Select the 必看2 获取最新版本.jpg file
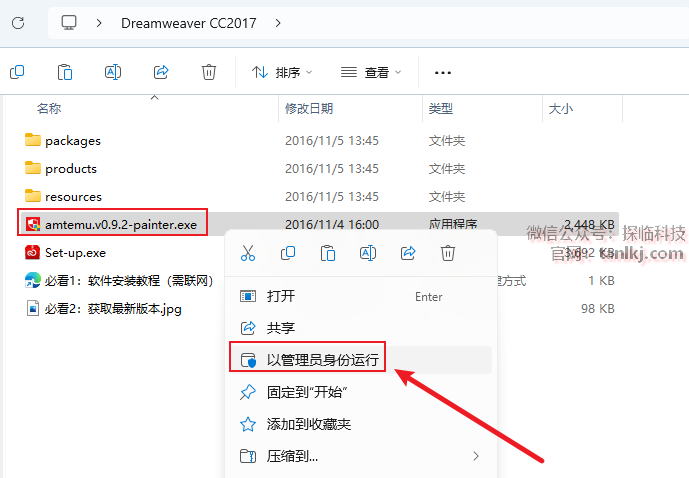 113,309
